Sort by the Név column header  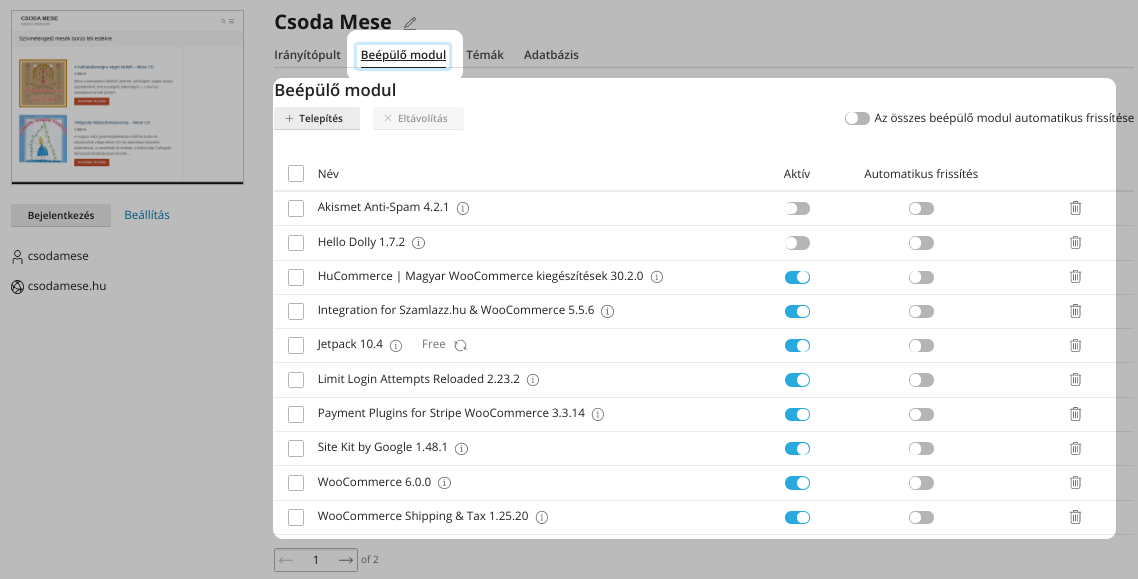(x=328, y=174)
